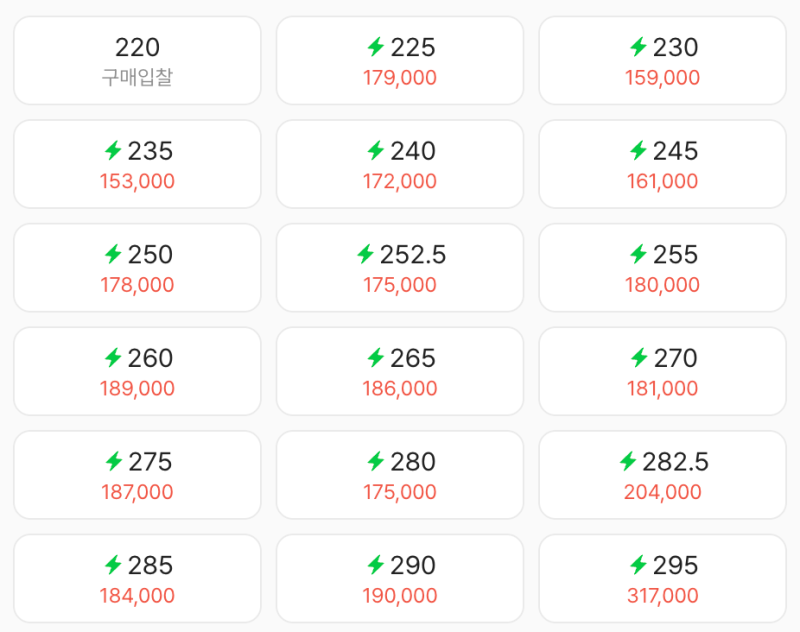Viewport: 800px width, 632px height.
Task: Click the green bolt icon beside 252.5
Action: tap(365, 254)
